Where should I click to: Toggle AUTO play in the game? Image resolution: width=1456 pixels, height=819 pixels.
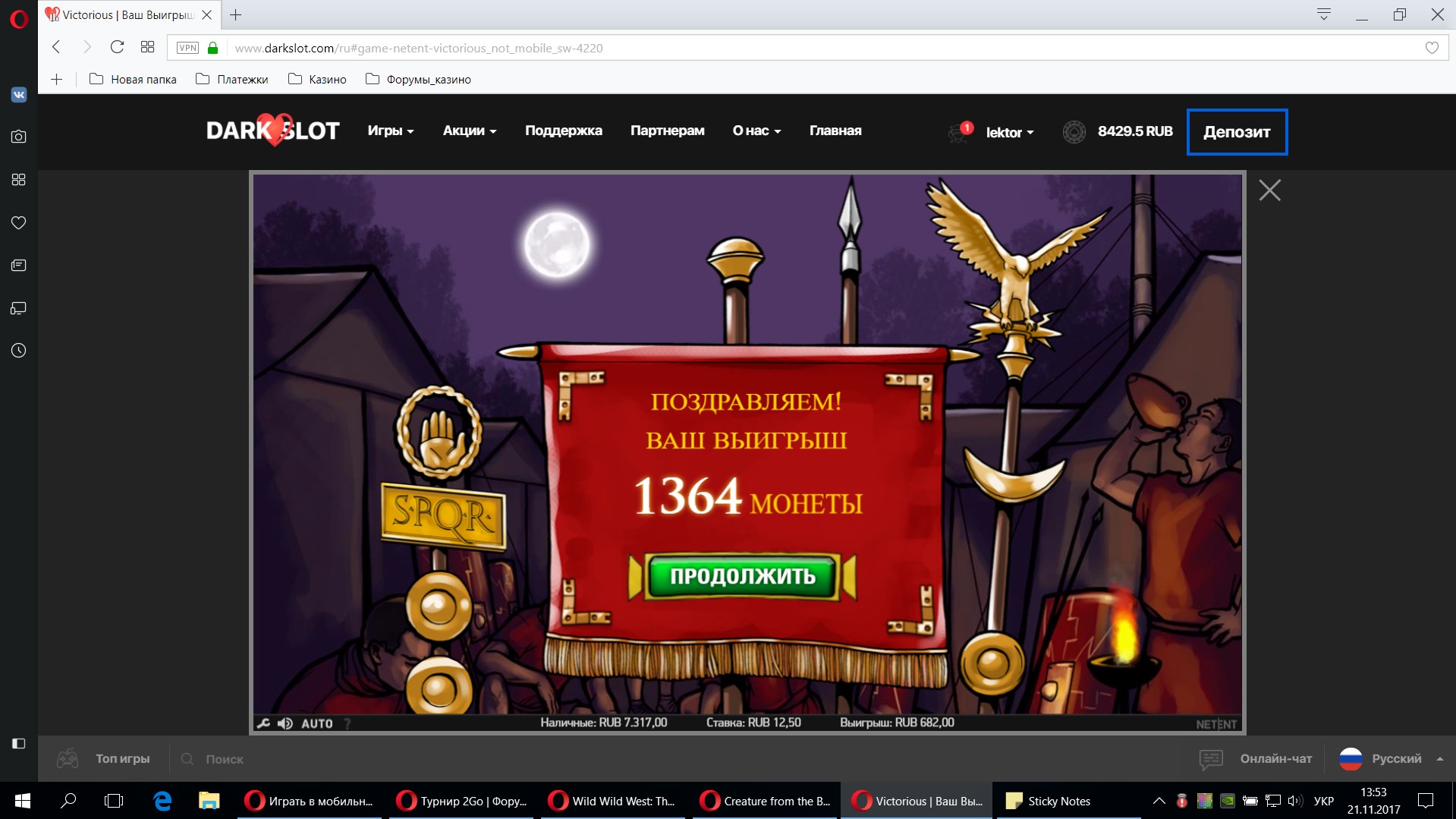click(317, 723)
